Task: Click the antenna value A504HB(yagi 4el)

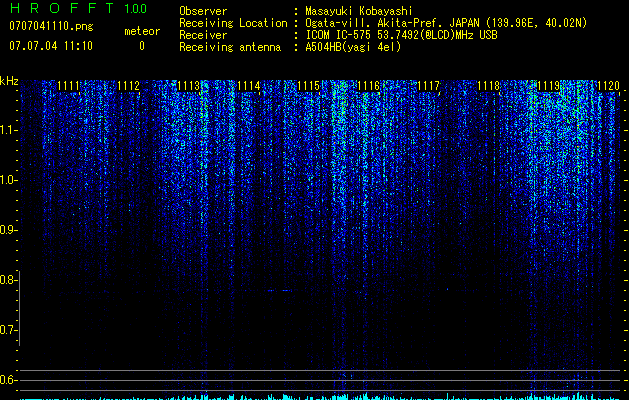Action: tap(353, 47)
